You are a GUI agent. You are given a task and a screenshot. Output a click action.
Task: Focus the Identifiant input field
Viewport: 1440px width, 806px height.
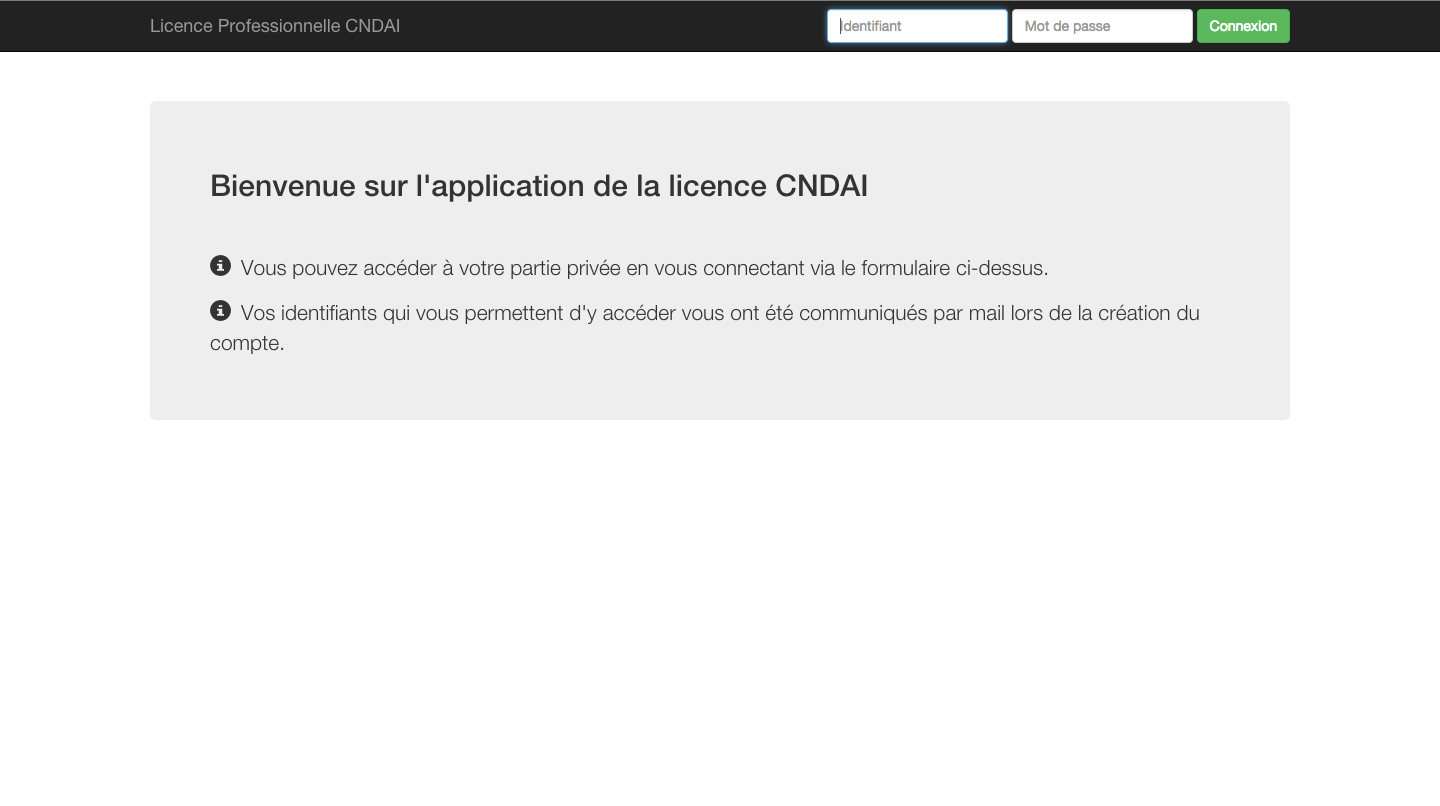[x=917, y=26]
